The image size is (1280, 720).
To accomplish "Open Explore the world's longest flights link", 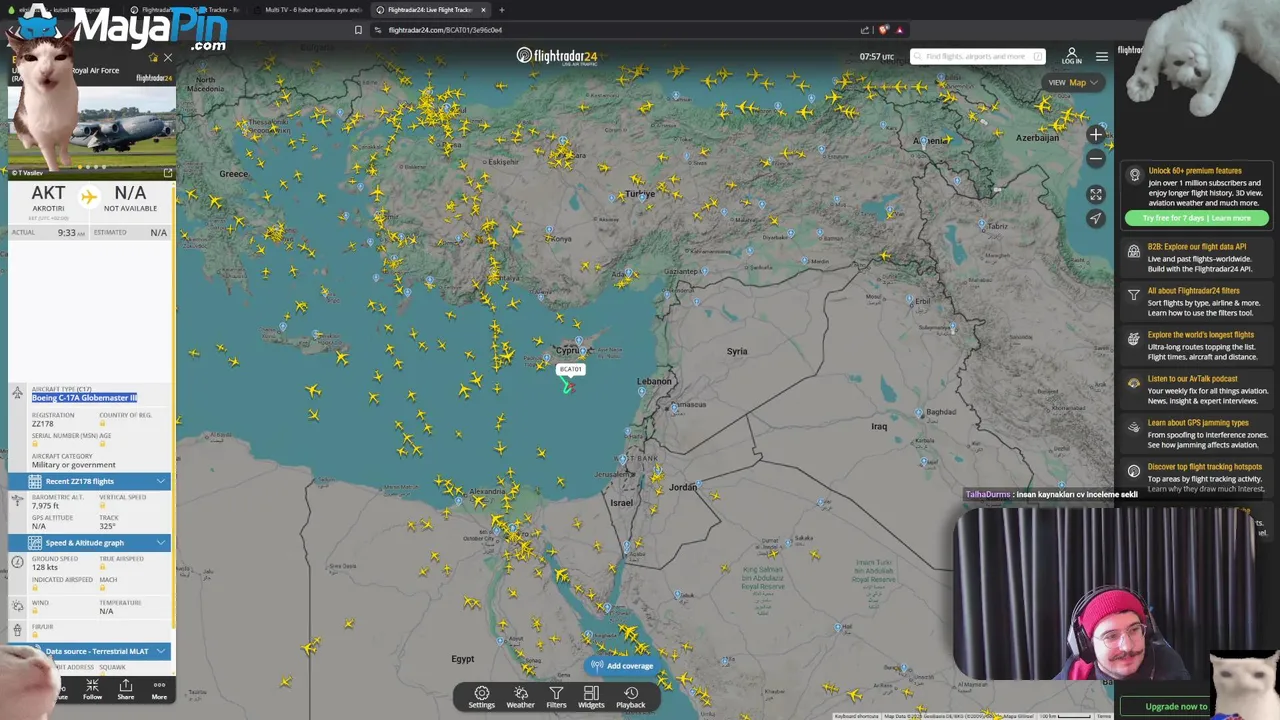I will [x=1201, y=335].
